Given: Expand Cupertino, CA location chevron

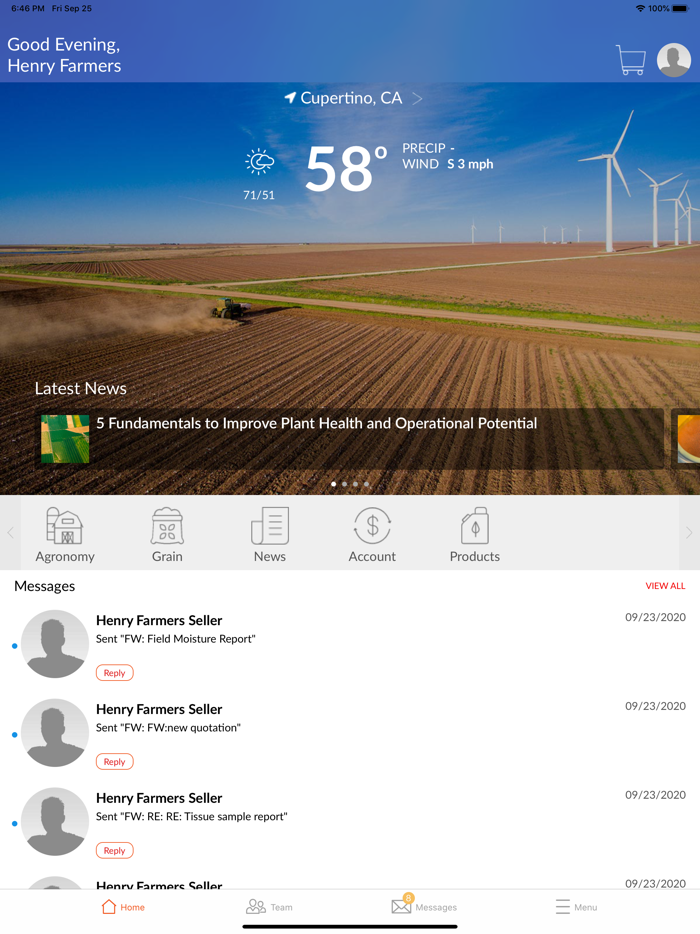Looking at the screenshot, I should tap(418, 98).
